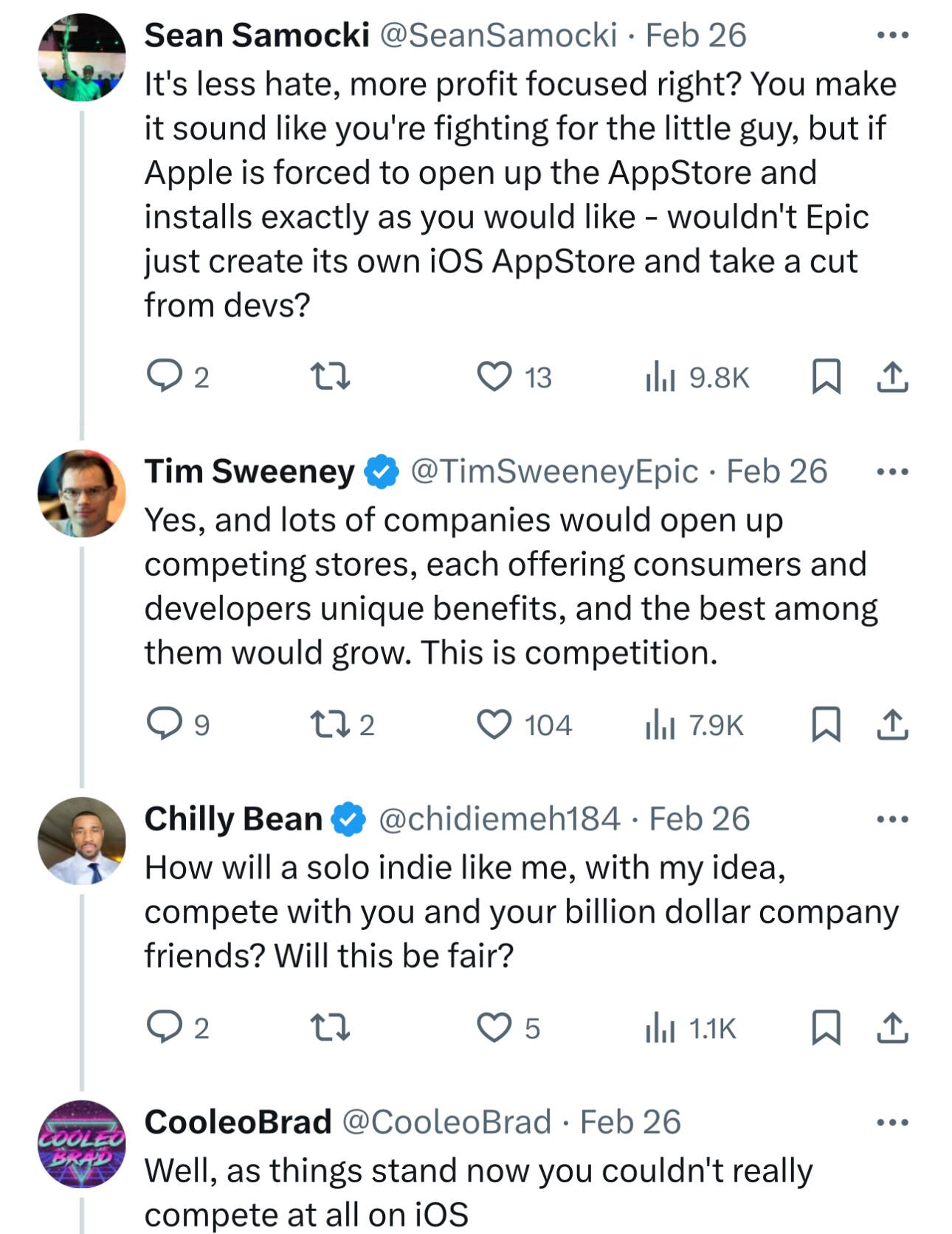Bookmark Sean Samocki's tweet
Viewport: 952px width, 1234px height.
click(826, 376)
